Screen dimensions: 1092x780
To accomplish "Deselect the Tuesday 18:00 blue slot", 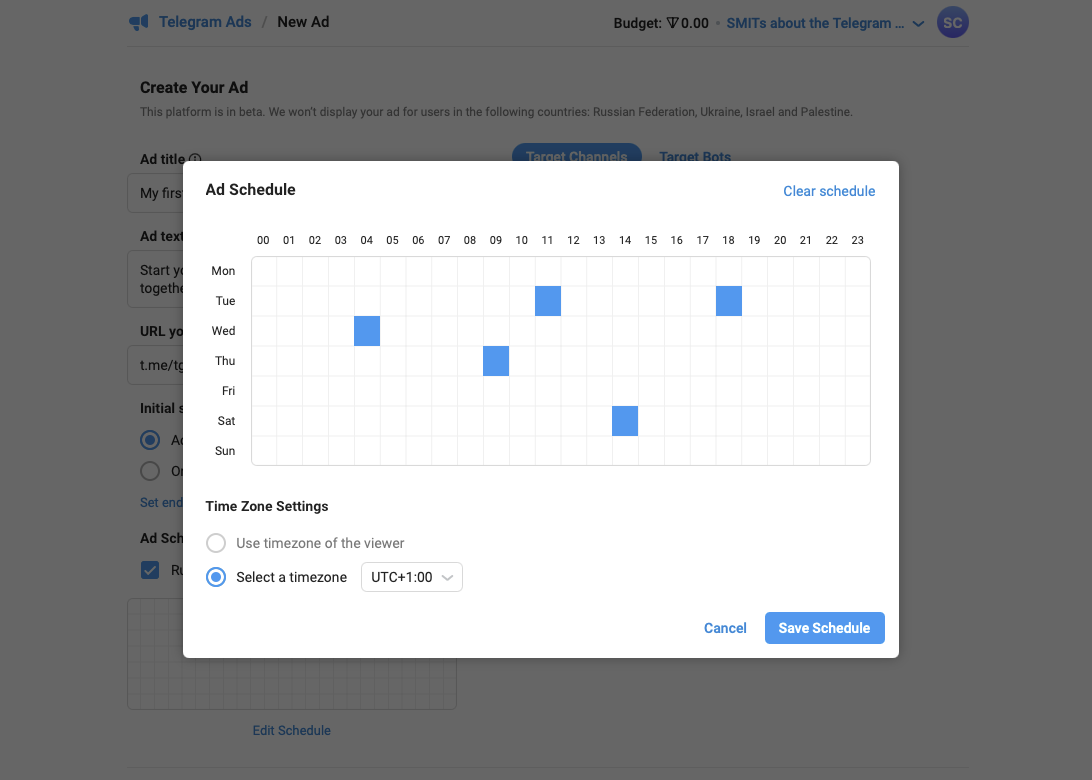I will (x=728, y=301).
